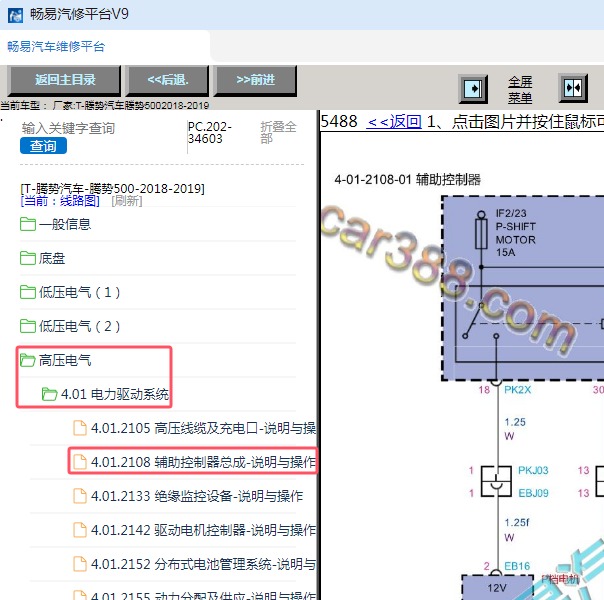Click the 一般信息 folder icon

(28, 224)
